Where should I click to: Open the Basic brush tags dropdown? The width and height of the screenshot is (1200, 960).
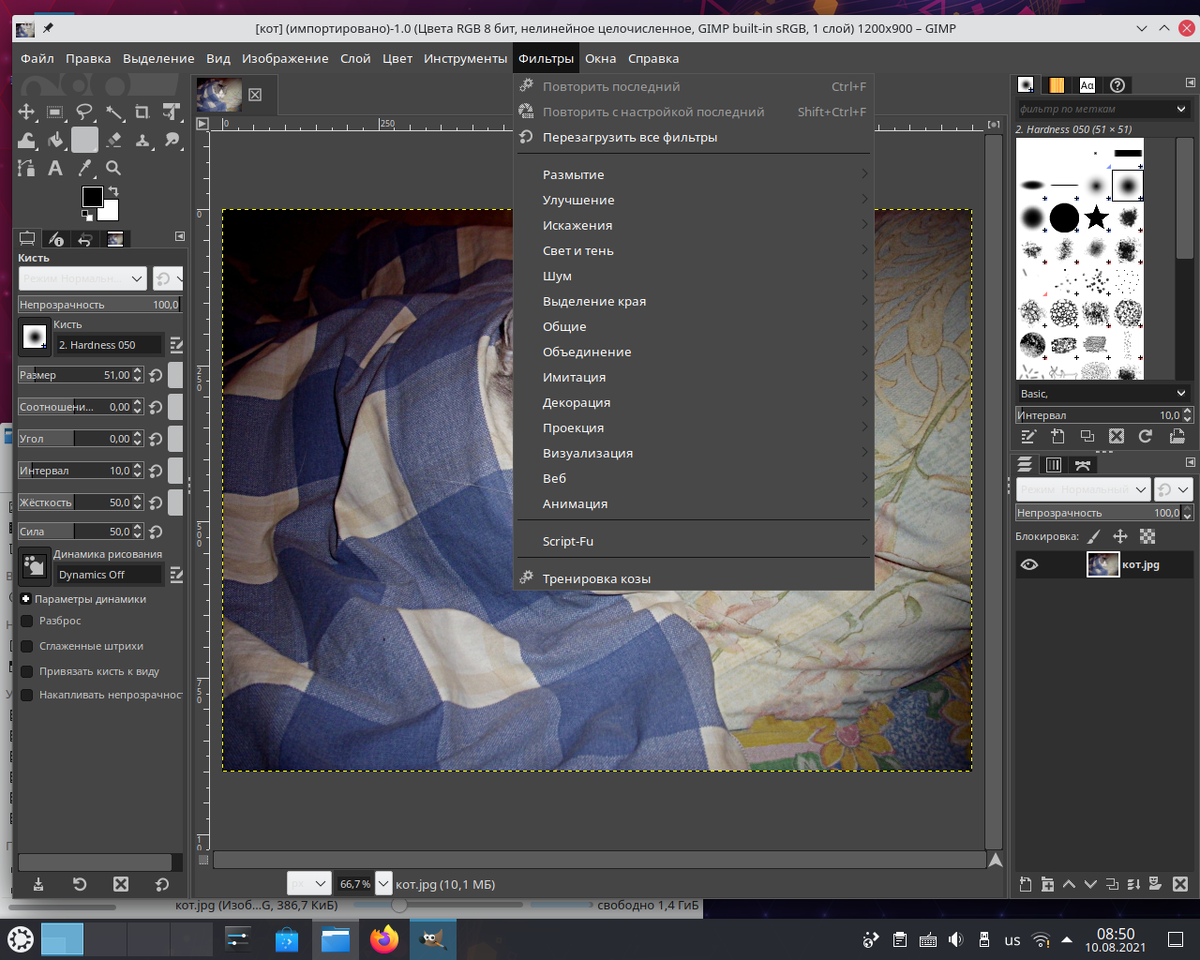1102,394
